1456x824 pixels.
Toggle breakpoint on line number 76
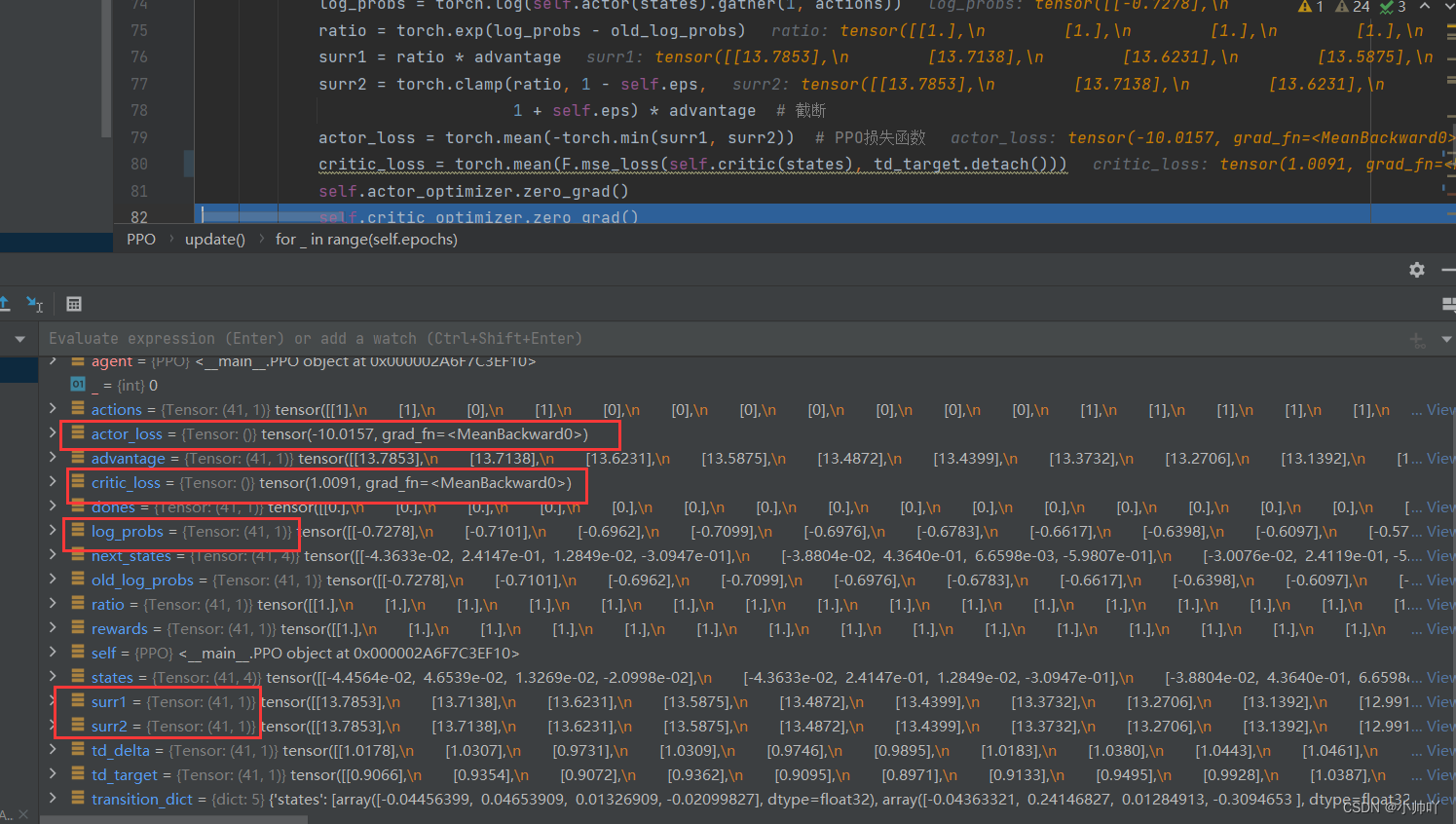[x=139, y=57]
